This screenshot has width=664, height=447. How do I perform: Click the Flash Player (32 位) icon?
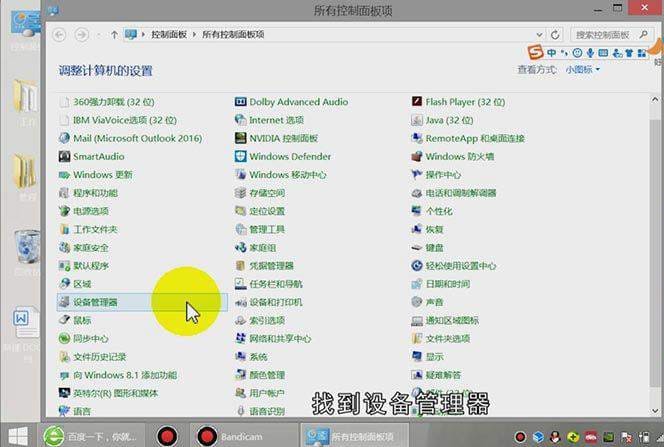417,101
